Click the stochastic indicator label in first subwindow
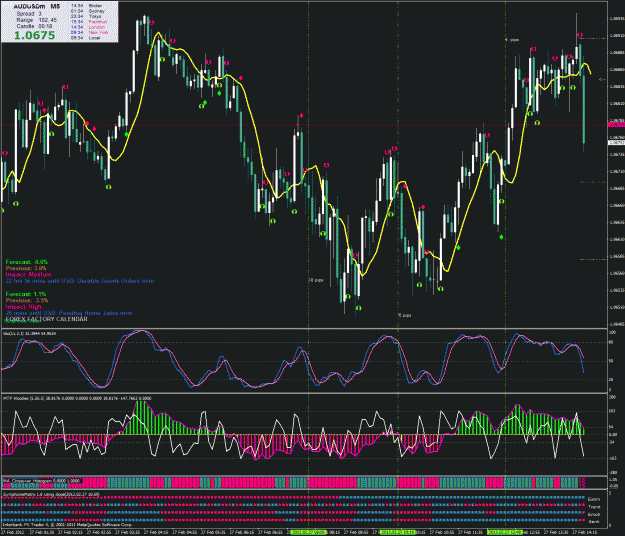This screenshot has width=625, height=536. click(29, 333)
